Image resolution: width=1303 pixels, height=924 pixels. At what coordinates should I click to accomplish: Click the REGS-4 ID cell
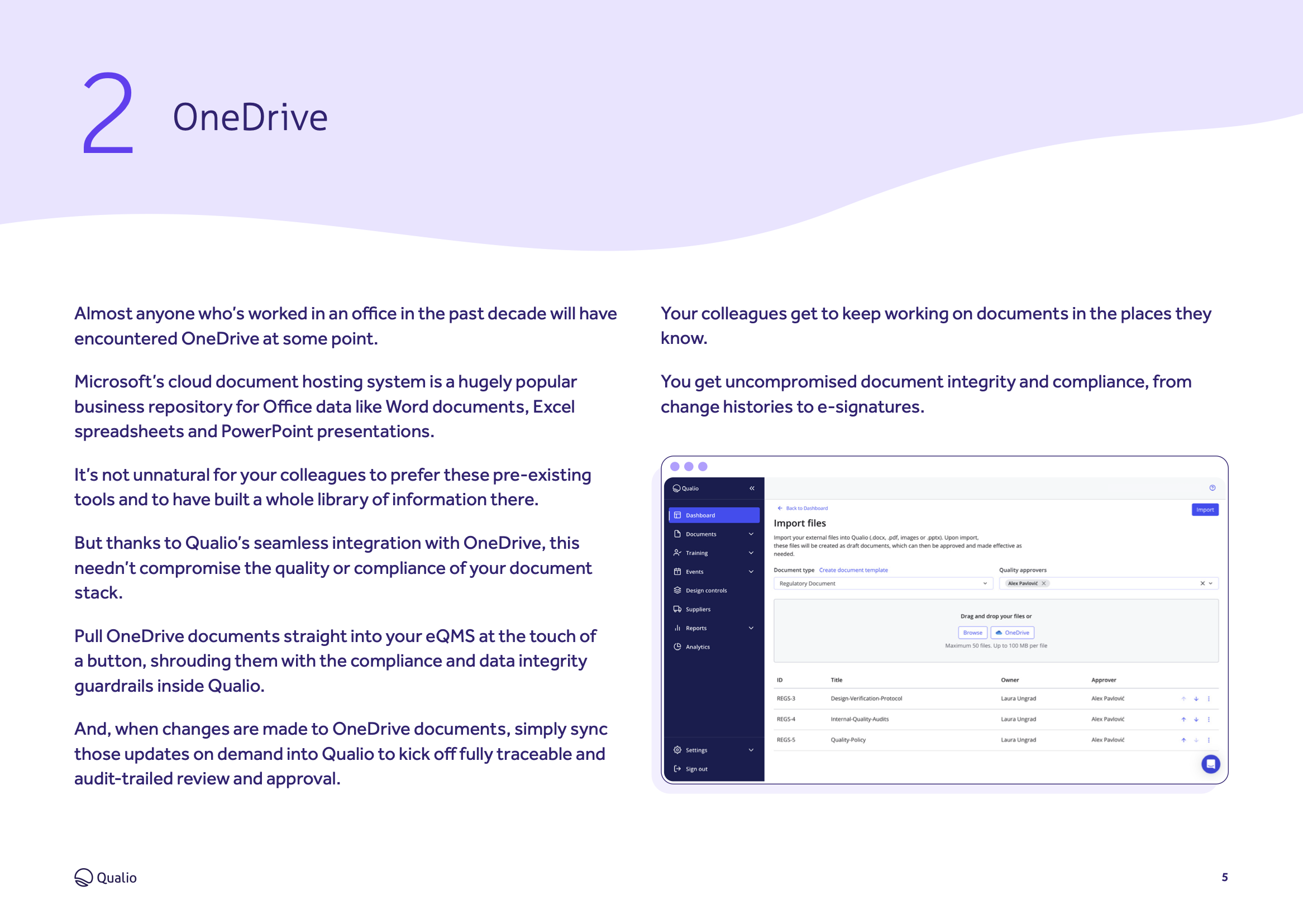(x=786, y=719)
